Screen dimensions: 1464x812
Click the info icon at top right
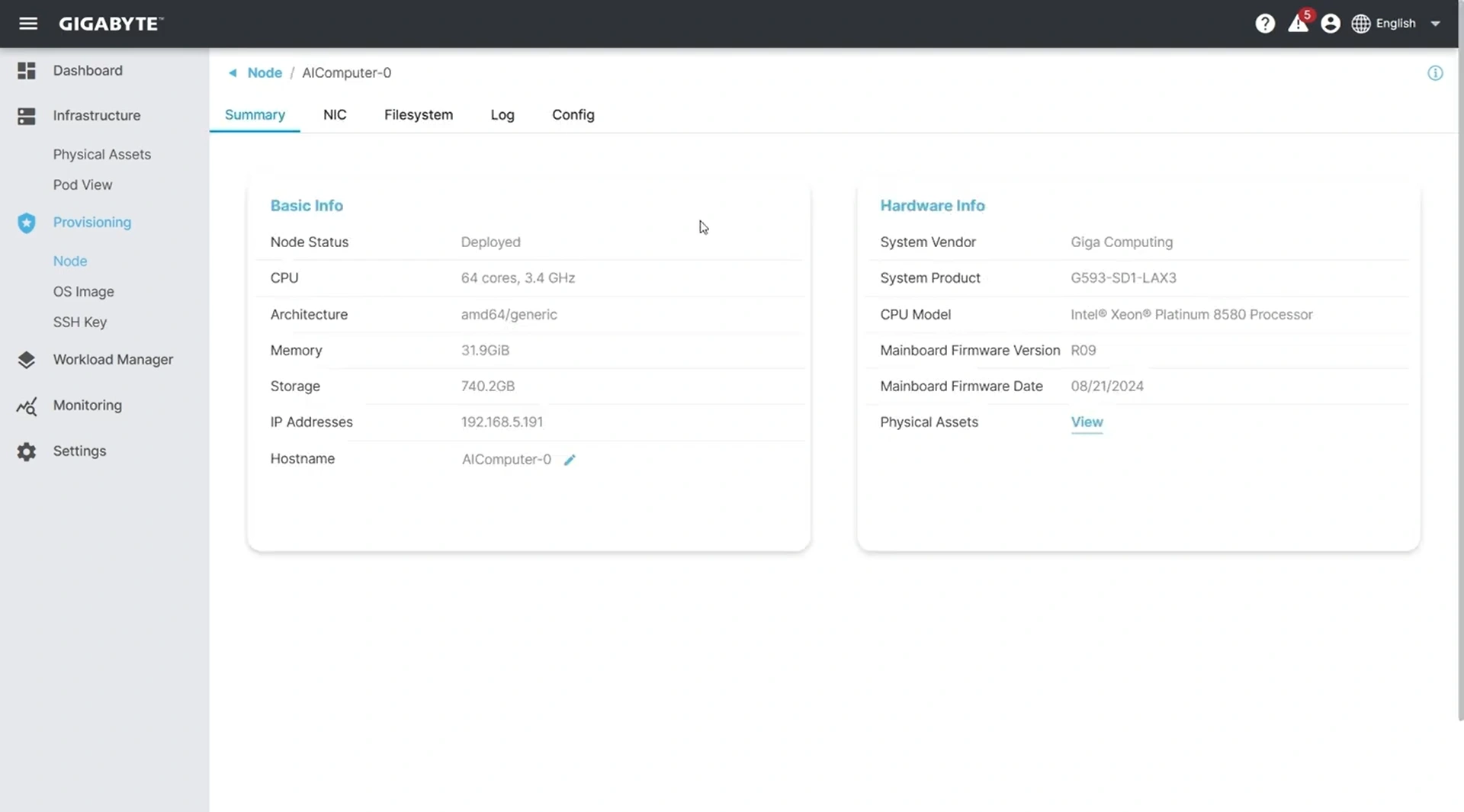(x=1435, y=73)
